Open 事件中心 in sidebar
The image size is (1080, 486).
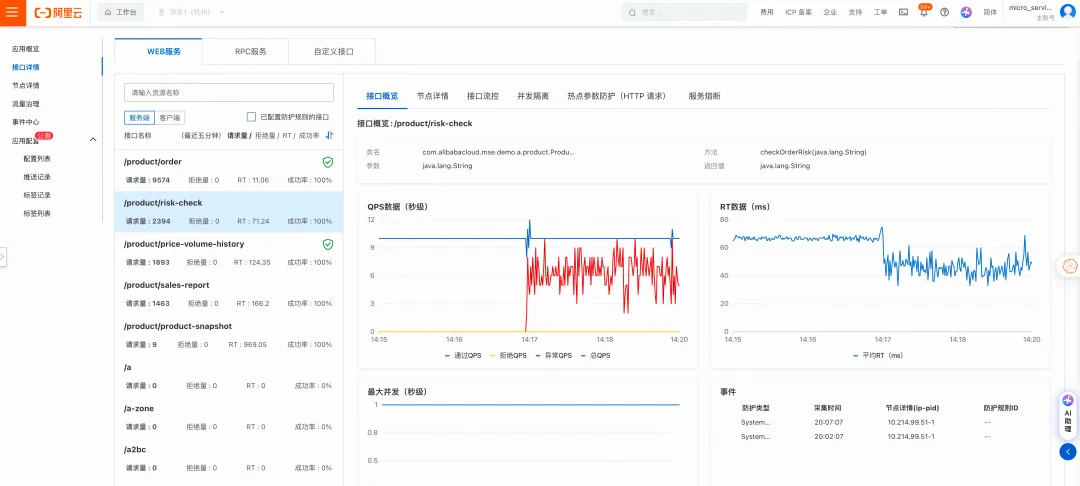25,122
